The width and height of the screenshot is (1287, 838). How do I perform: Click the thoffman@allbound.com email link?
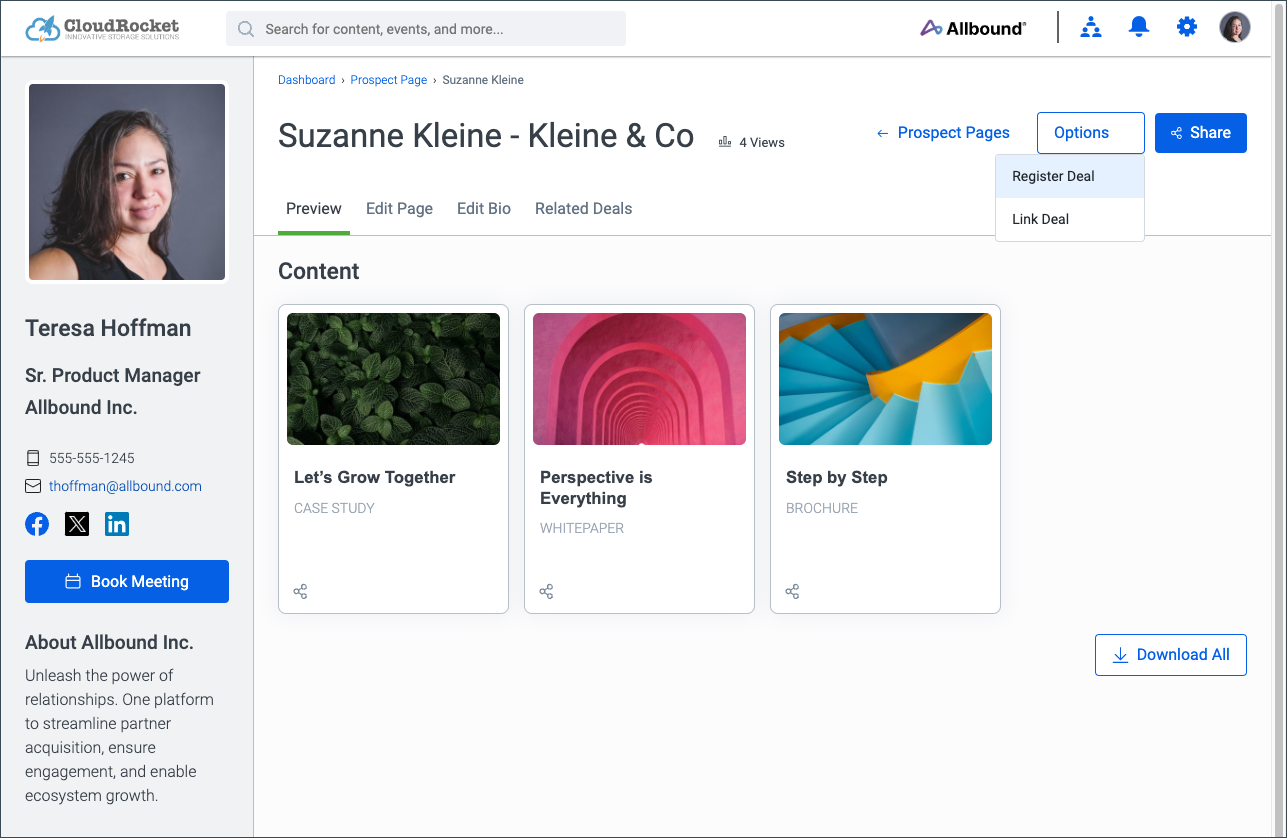pyautogui.click(x=125, y=486)
